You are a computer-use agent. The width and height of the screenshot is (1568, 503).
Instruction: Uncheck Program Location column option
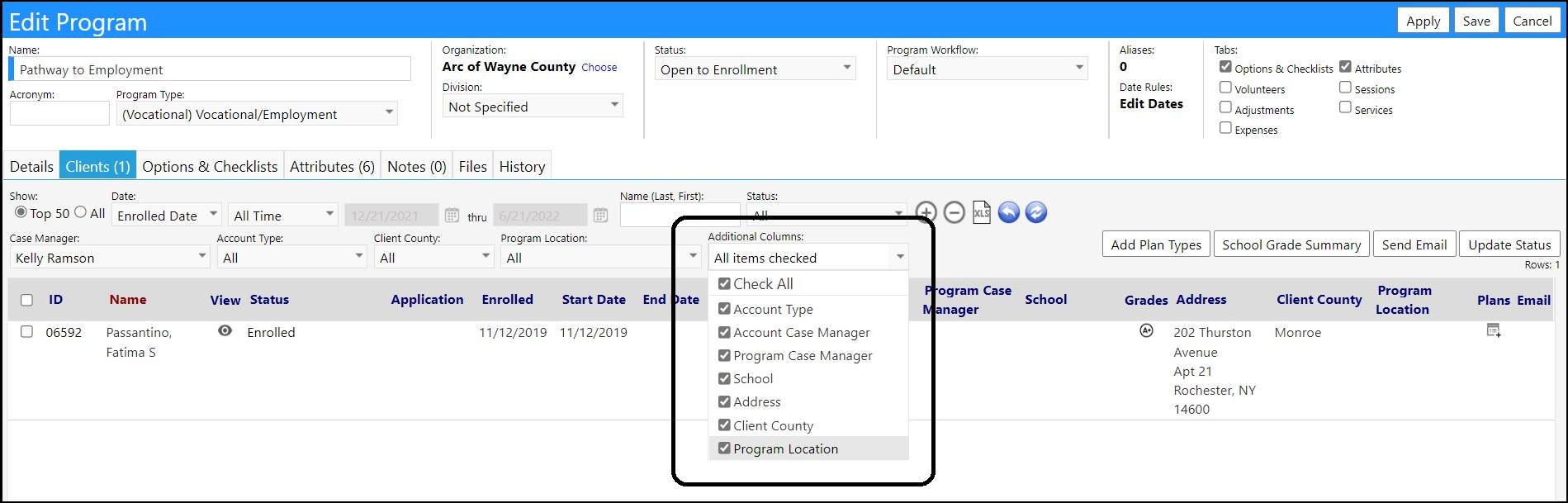[724, 448]
